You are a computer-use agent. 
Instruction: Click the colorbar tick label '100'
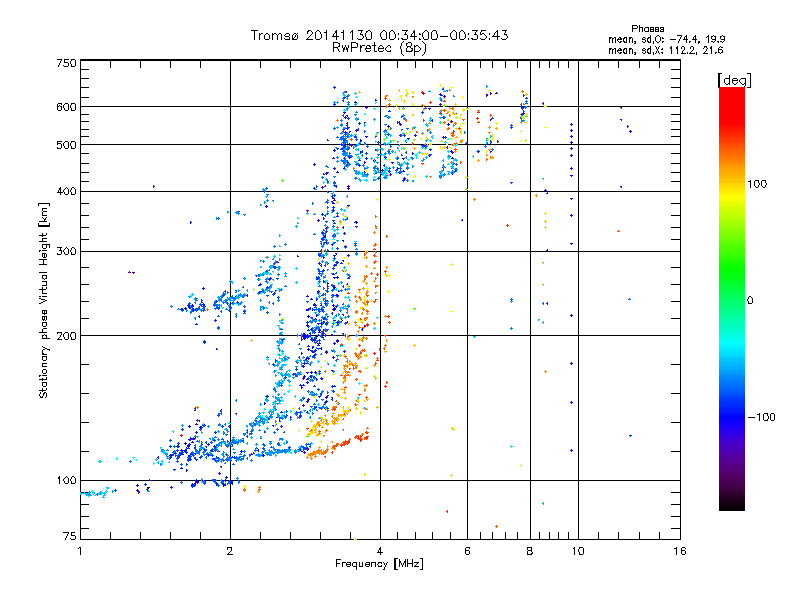pos(757,184)
